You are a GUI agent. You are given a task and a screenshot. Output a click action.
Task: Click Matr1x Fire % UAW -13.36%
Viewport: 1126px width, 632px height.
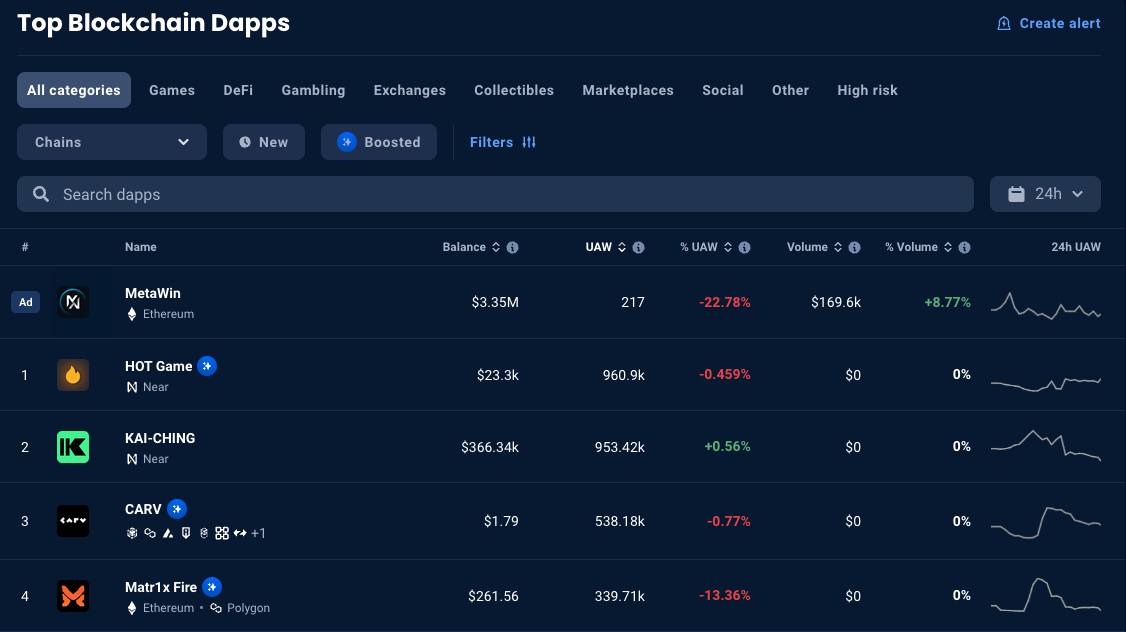pos(725,595)
